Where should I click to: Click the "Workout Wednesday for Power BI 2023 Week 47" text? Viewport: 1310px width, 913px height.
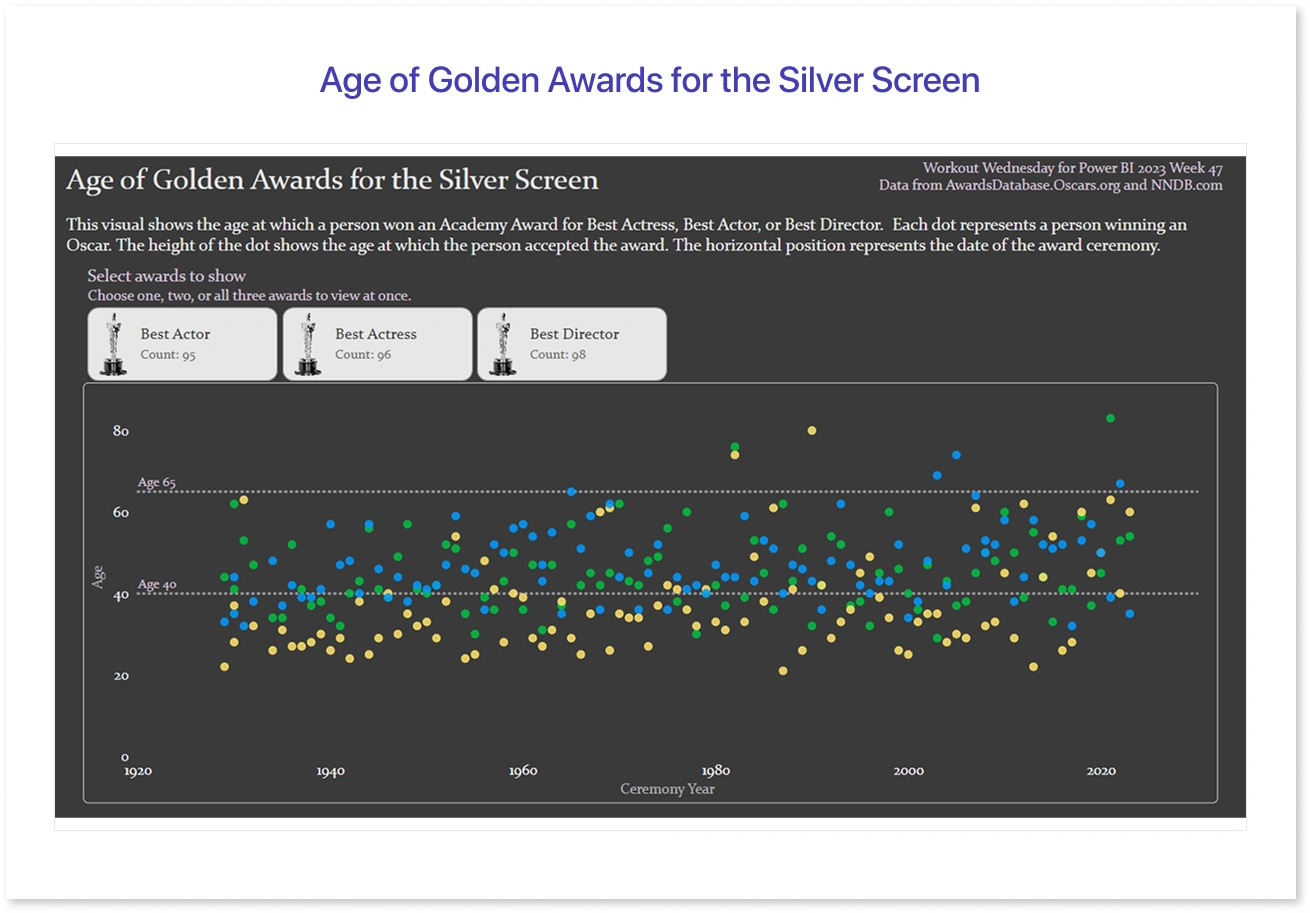(x=1072, y=168)
